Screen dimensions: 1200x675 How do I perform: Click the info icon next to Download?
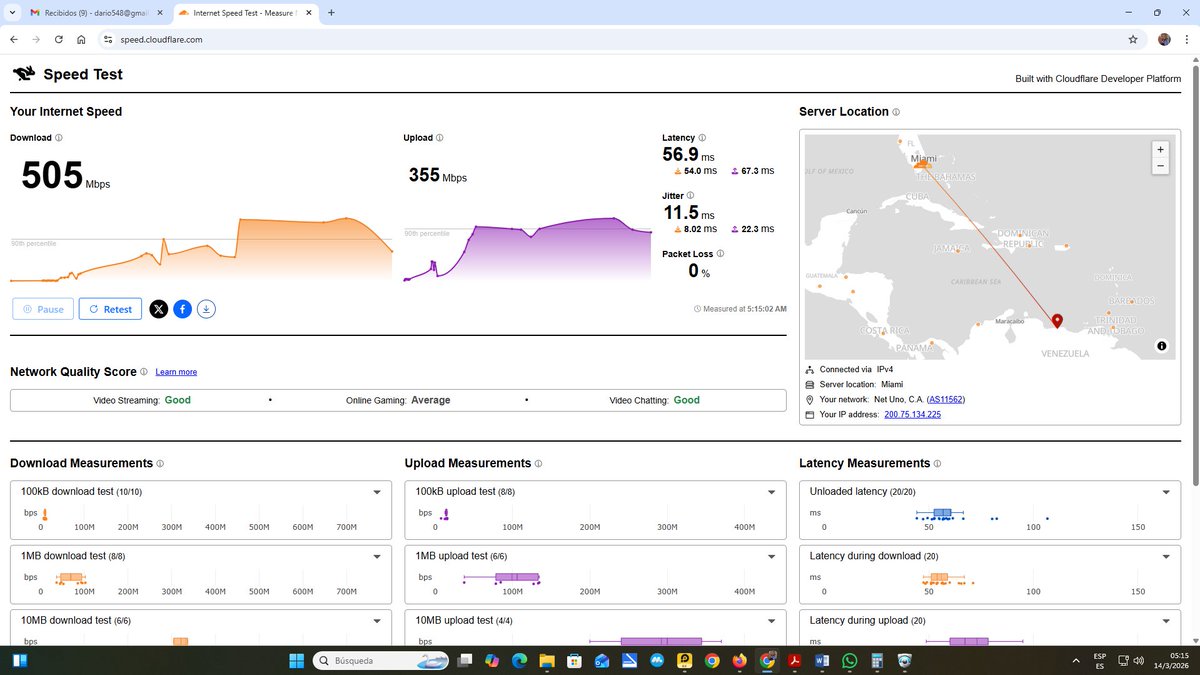59,138
